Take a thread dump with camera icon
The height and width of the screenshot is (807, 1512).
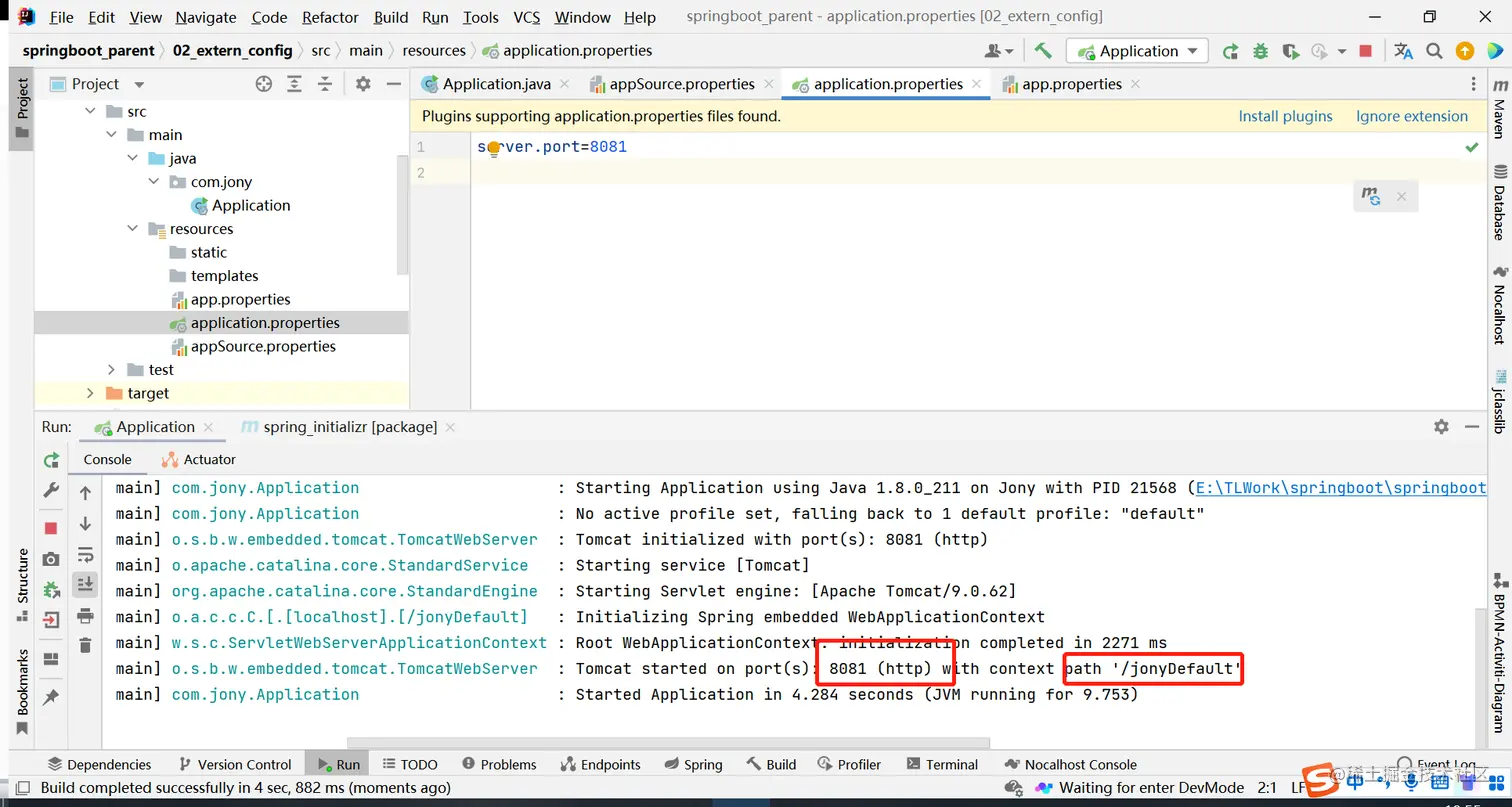click(51, 559)
